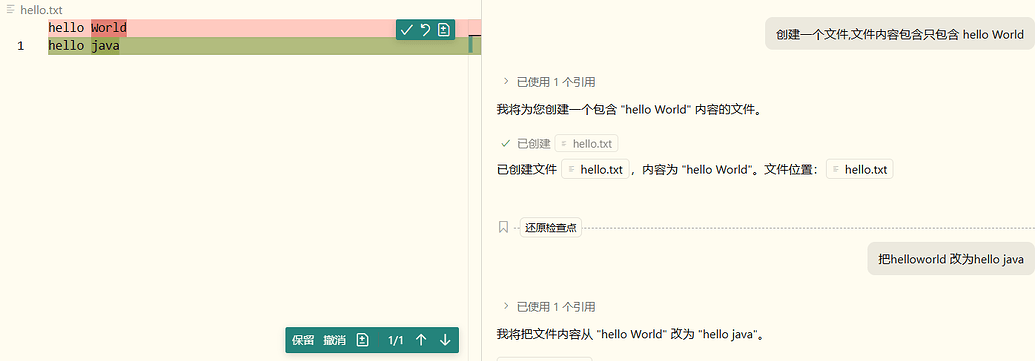Click the reply text '我将为您创建一个包含 "hello World" 内容的文件。'

click(x=630, y=110)
